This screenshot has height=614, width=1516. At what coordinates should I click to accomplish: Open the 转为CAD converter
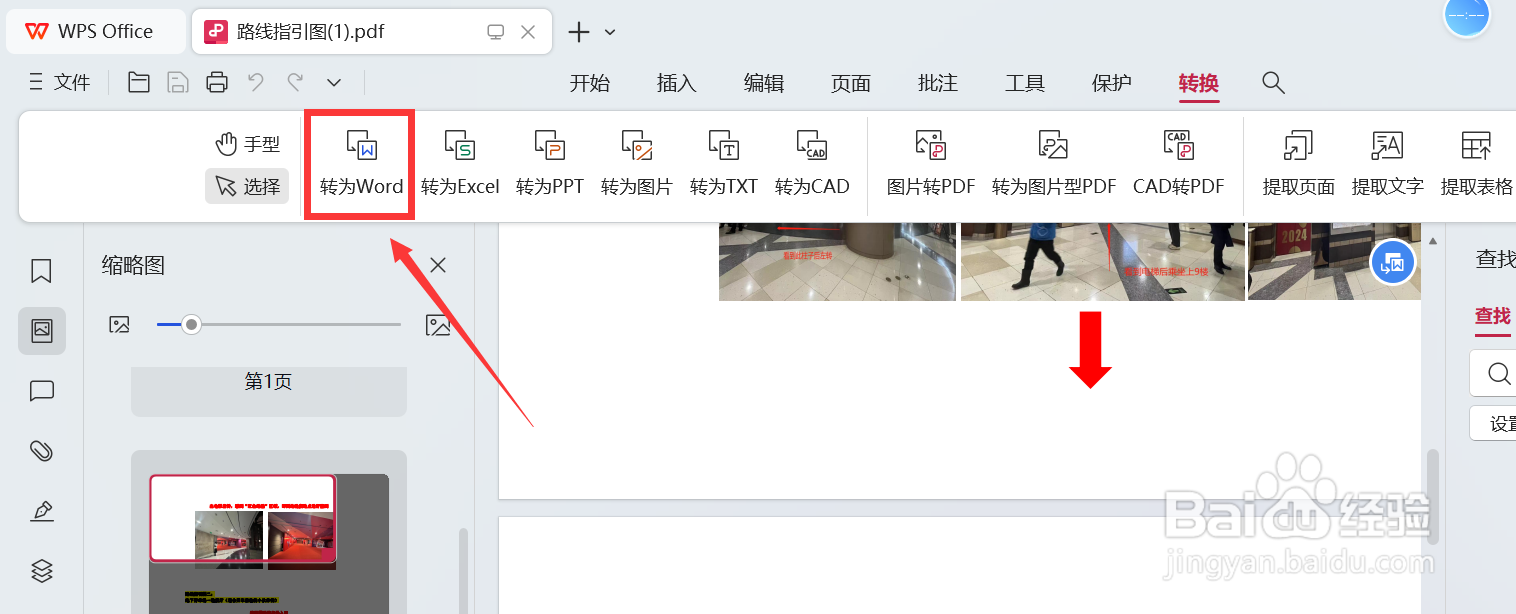coord(812,165)
